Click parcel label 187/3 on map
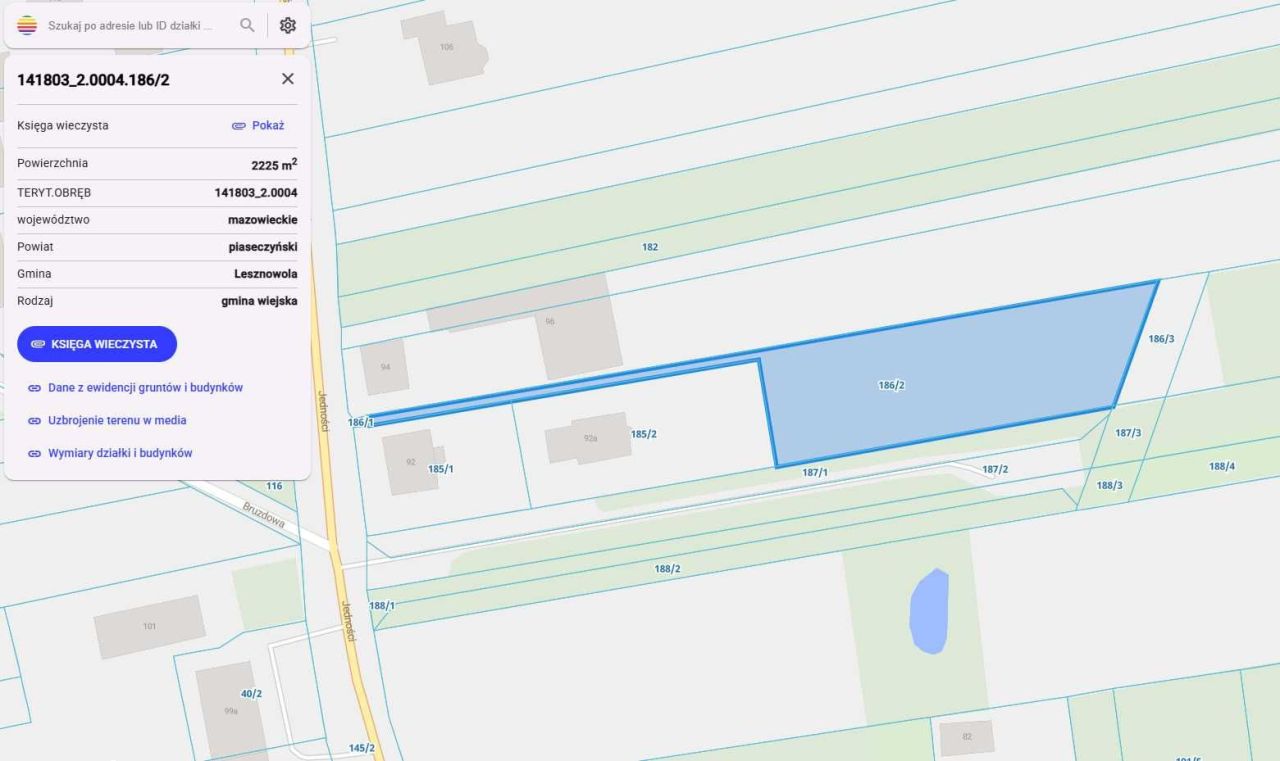1280x761 pixels. [x=1128, y=433]
